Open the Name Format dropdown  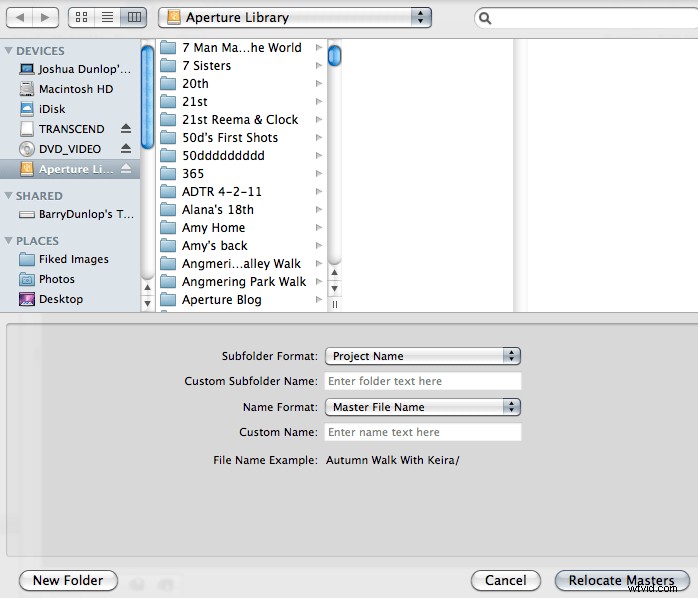coord(423,407)
